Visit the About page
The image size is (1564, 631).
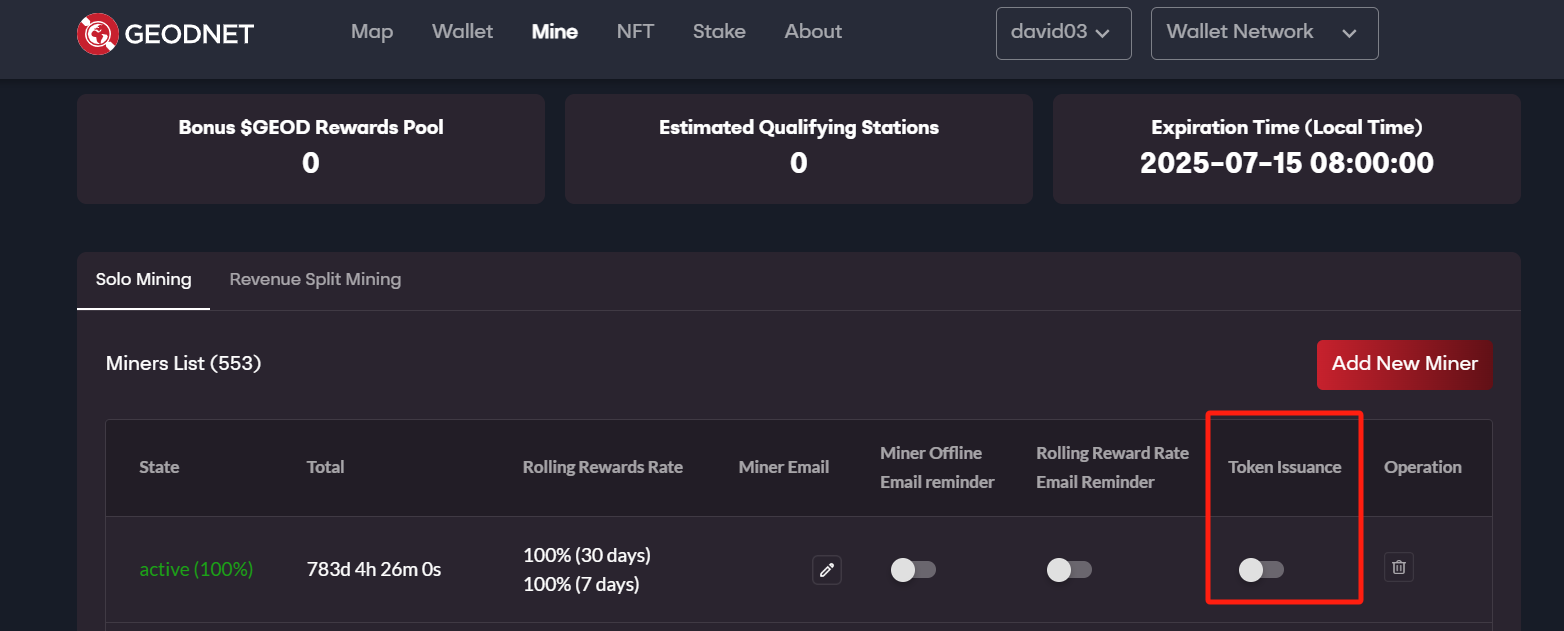tap(813, 32)
